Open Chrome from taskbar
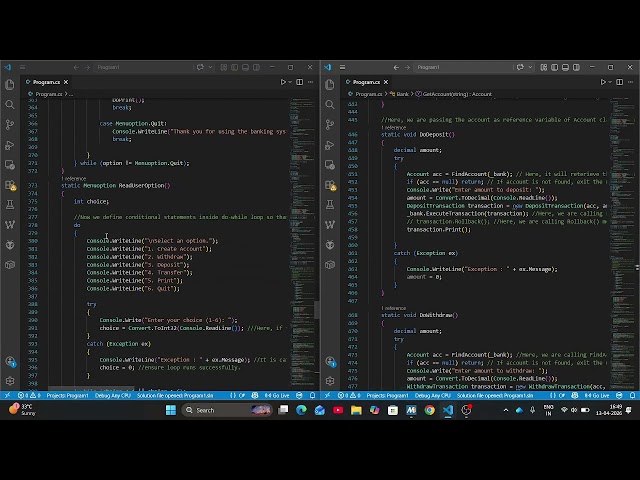Screen dimensions: 640x480 (x=429, y=410)
